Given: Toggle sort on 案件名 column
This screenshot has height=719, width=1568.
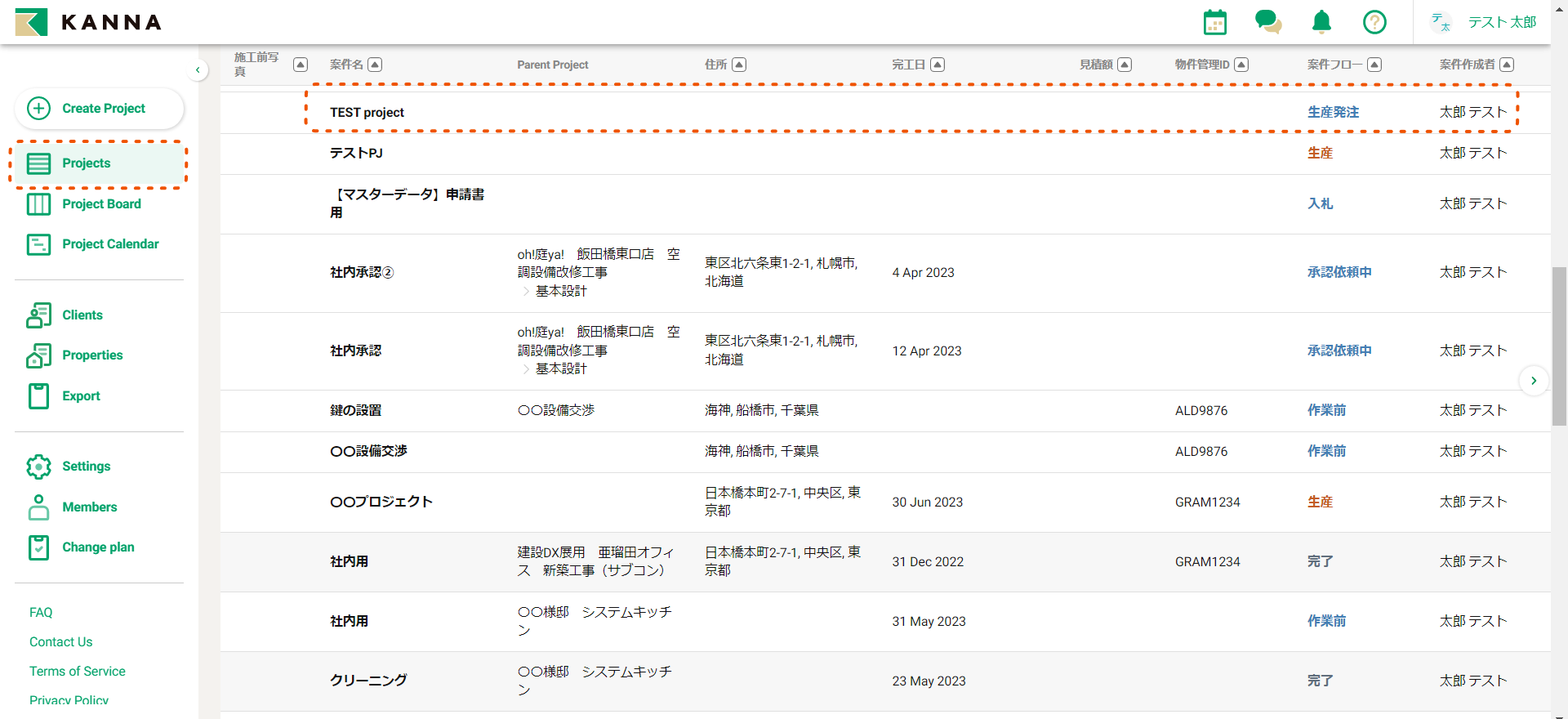Looking at the screenshot, I should pos(375,65).
